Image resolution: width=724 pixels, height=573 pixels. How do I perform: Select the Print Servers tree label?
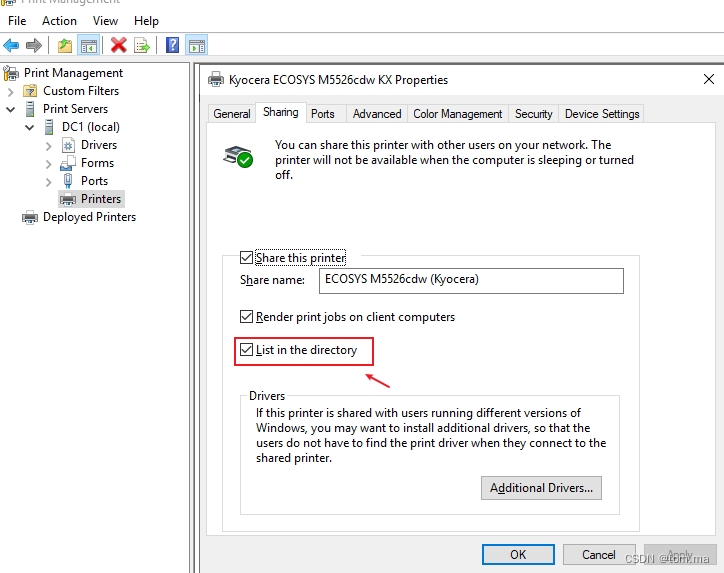(75, 109)
